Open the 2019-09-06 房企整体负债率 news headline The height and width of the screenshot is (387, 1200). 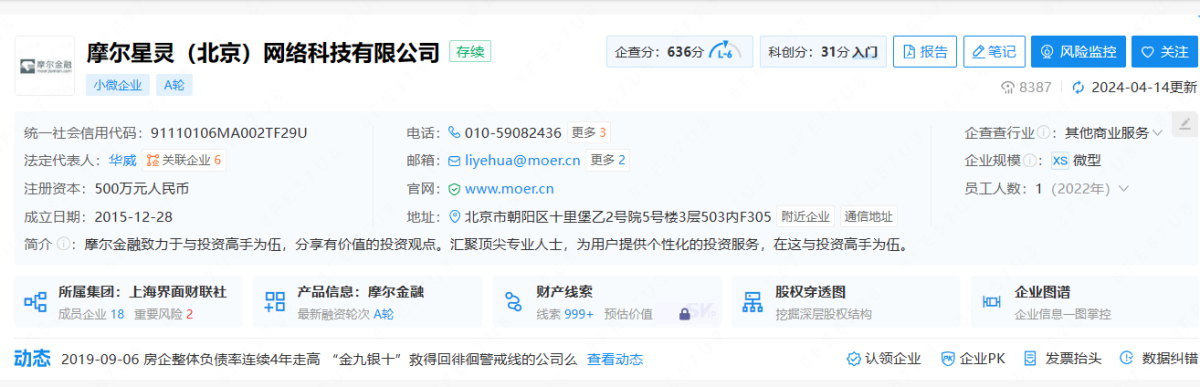pyautogui.click(x=320, y=358)
